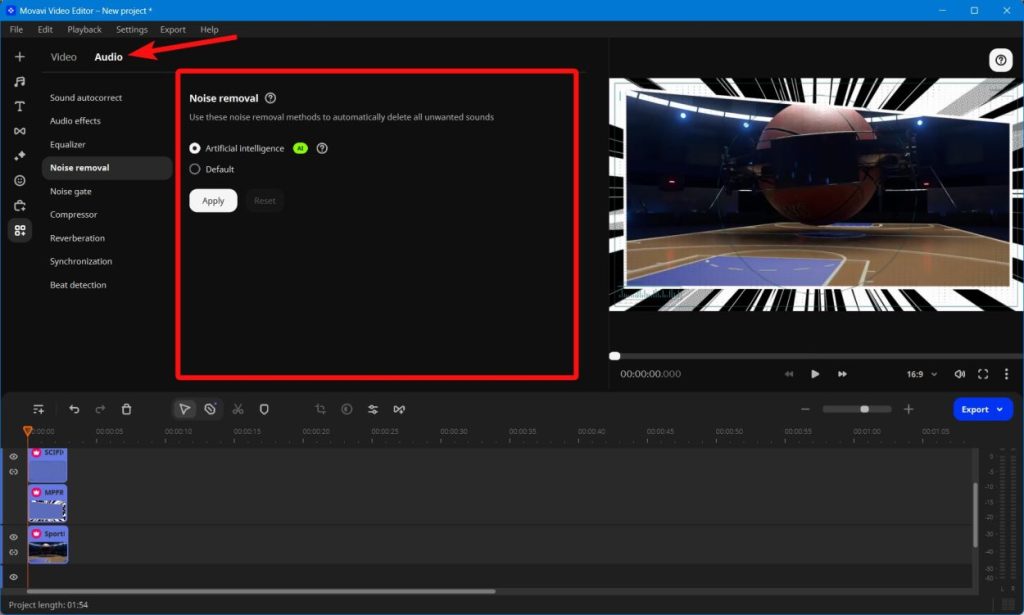Open the Help menu
1024x615 pixels.
[209, 29]
